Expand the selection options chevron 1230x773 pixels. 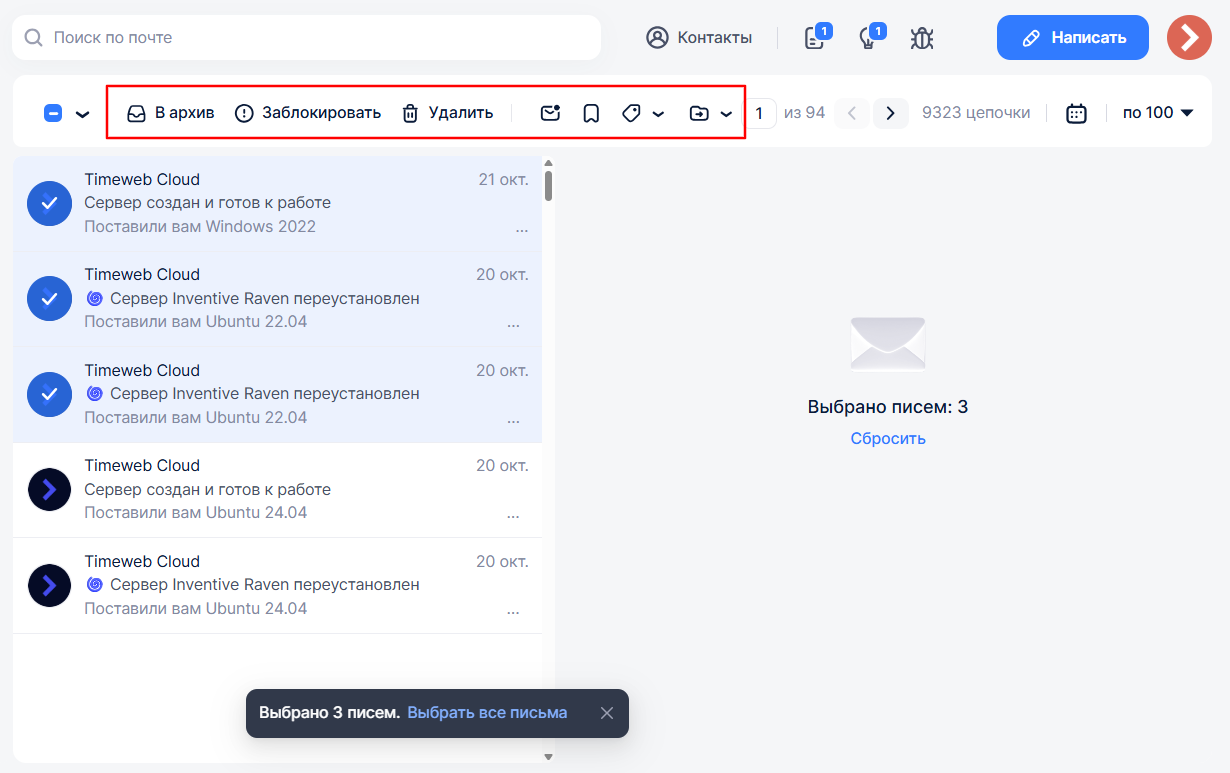pyautogui.click(x=82, y=114)
